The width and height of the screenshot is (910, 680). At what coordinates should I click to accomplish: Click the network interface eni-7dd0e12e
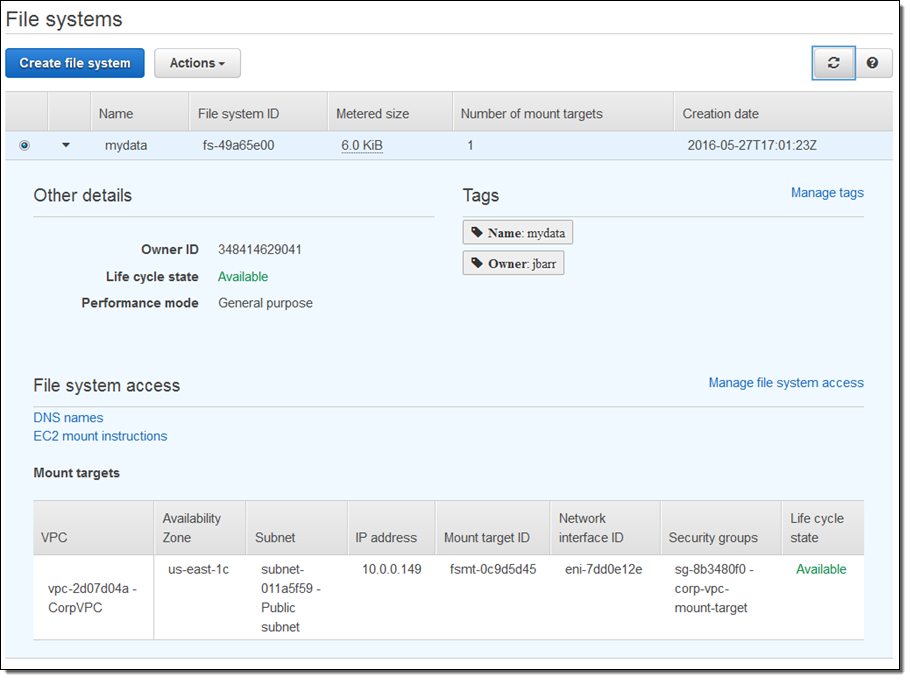click(603, 569)
